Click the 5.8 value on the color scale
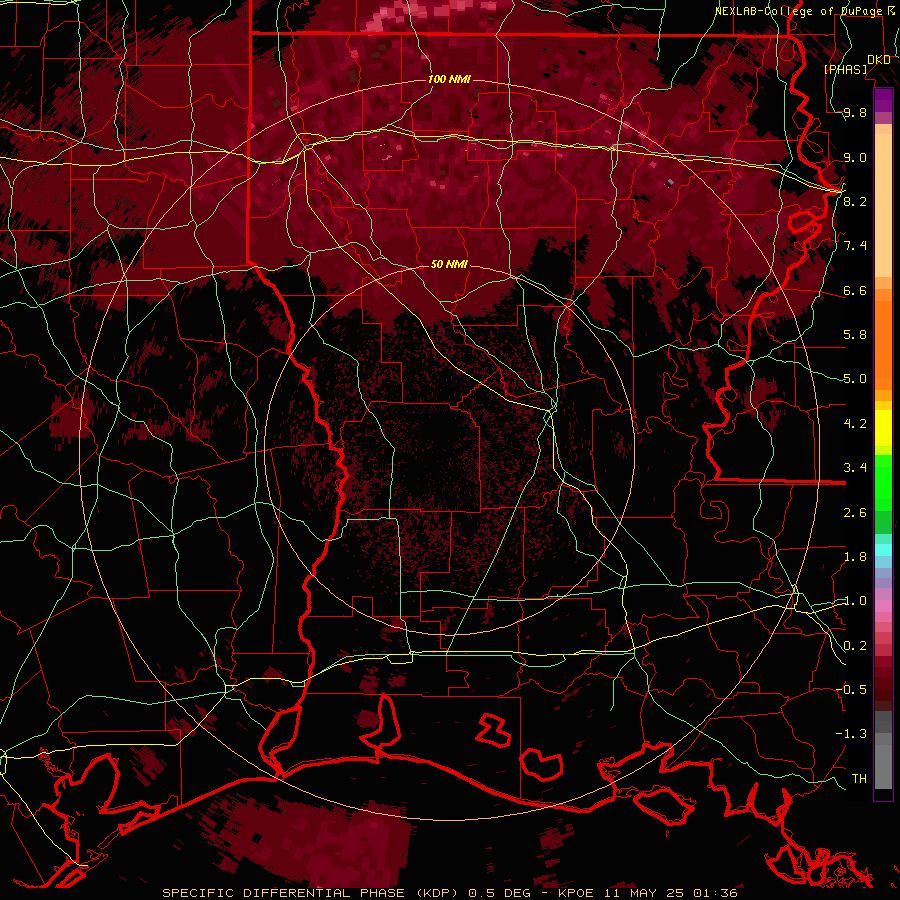Screen dimensions: 900x900 855,335
